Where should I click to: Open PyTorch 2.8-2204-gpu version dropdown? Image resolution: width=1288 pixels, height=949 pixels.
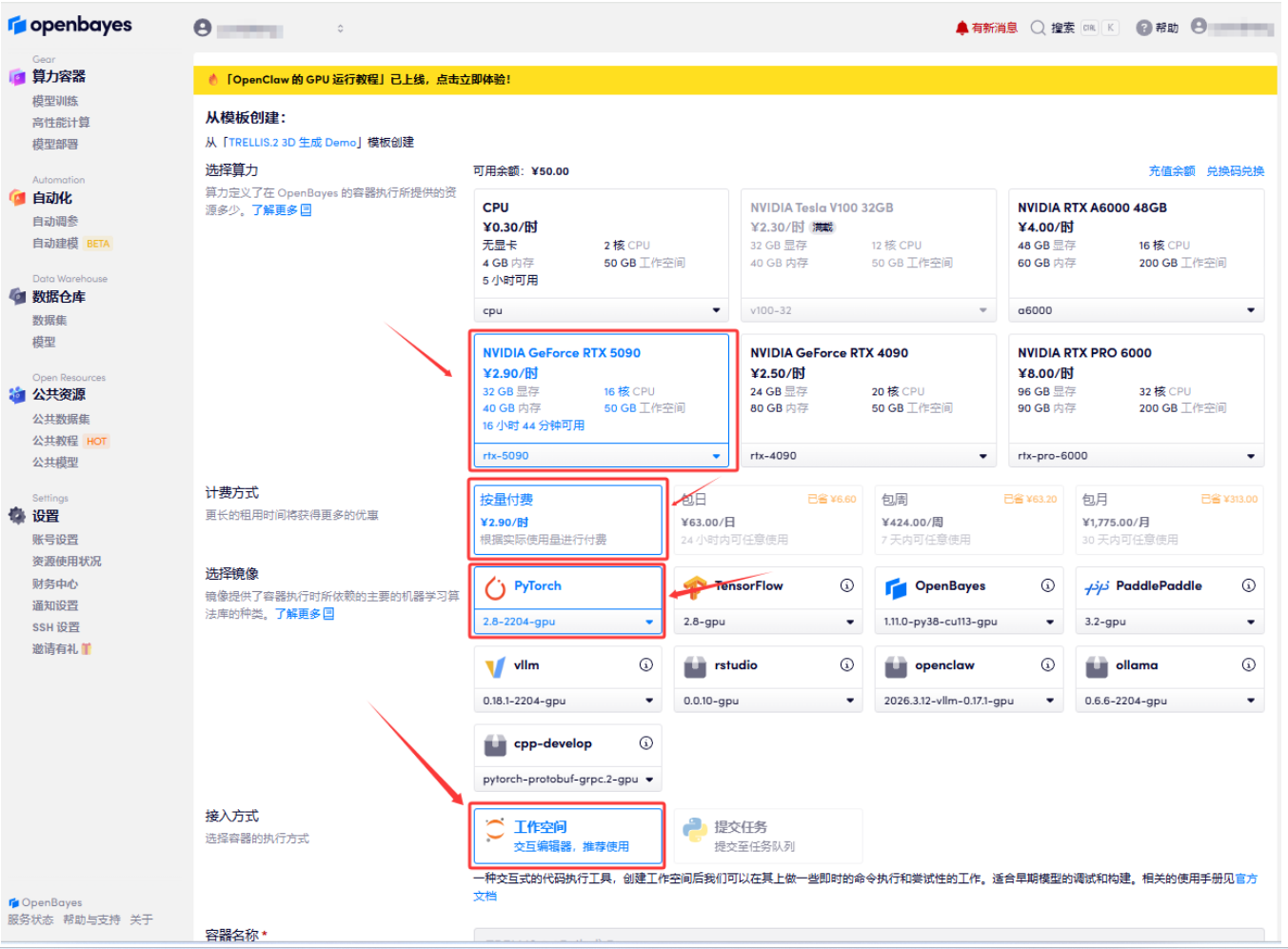point(567,622)
